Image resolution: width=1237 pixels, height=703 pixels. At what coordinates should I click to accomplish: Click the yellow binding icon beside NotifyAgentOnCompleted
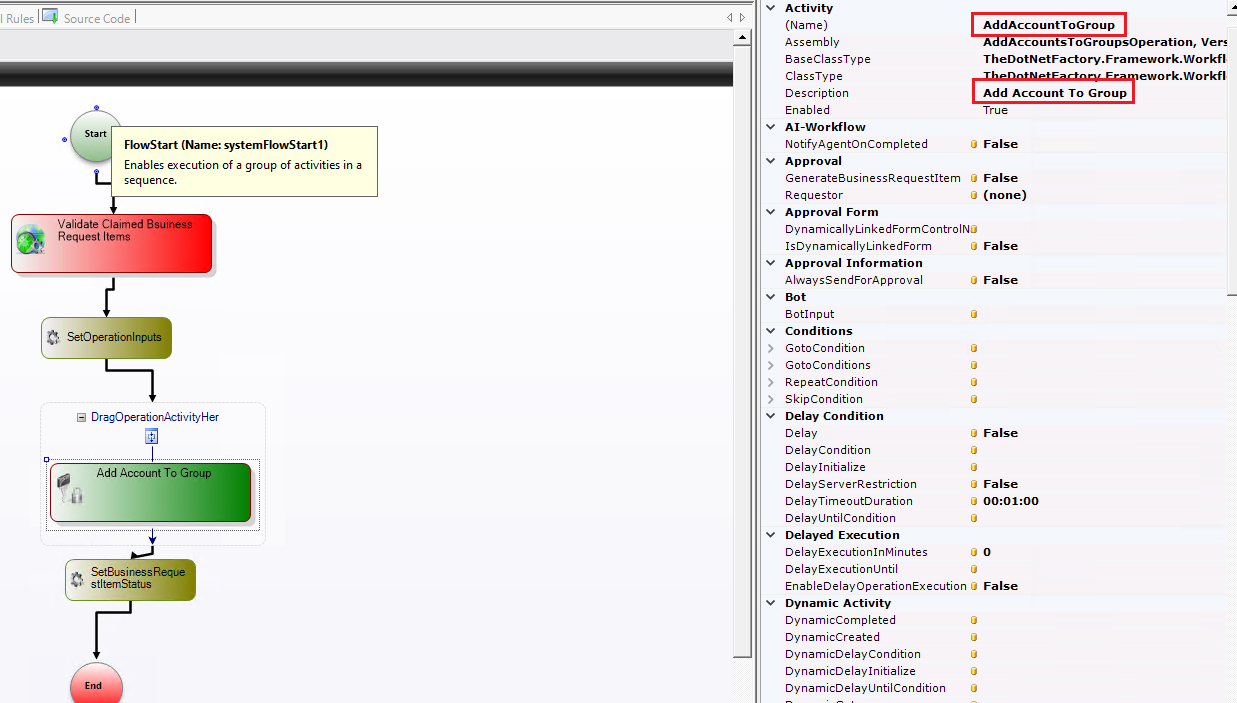pyautogui.click(x=974, y=144)
